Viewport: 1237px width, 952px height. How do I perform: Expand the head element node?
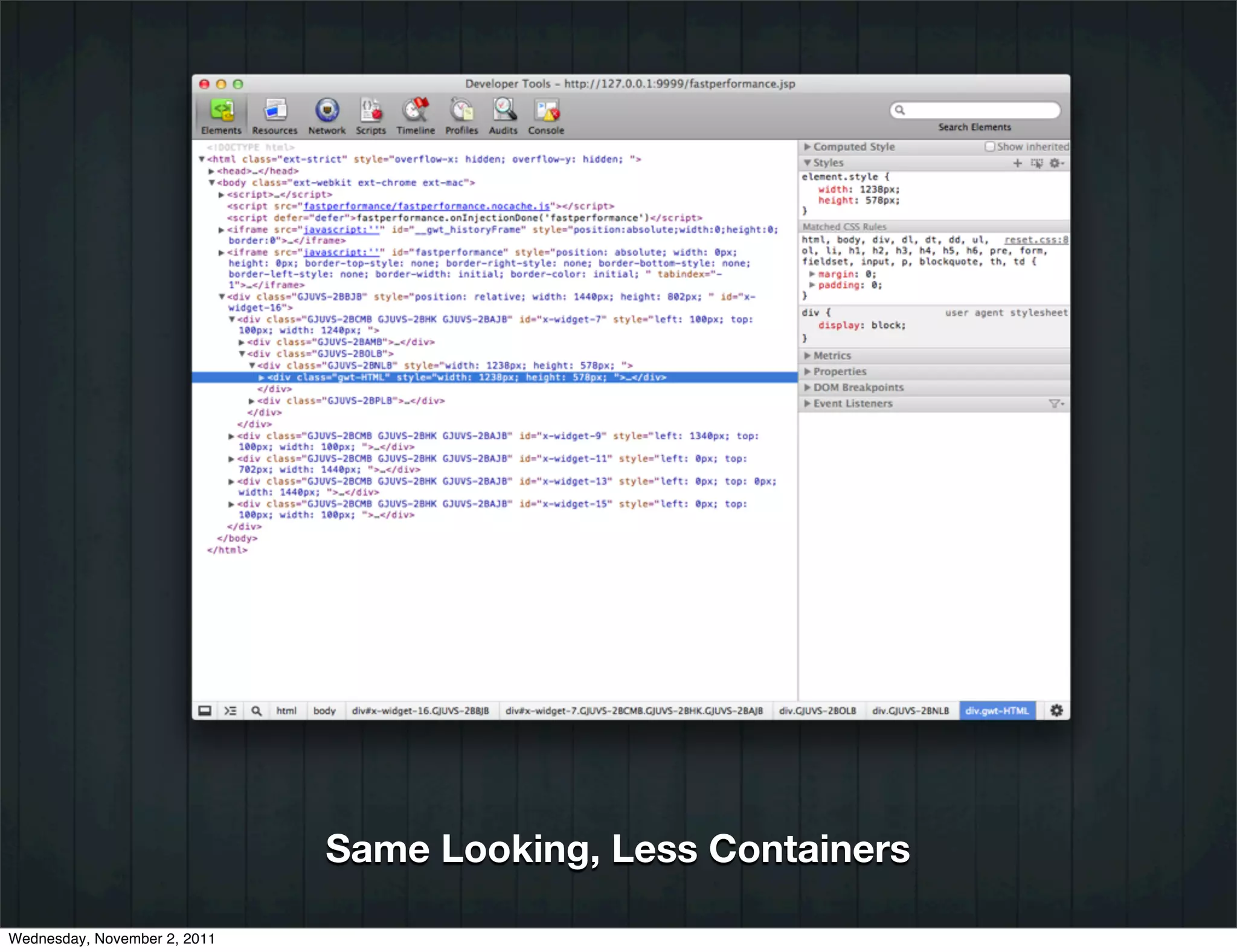coord(211,172)
